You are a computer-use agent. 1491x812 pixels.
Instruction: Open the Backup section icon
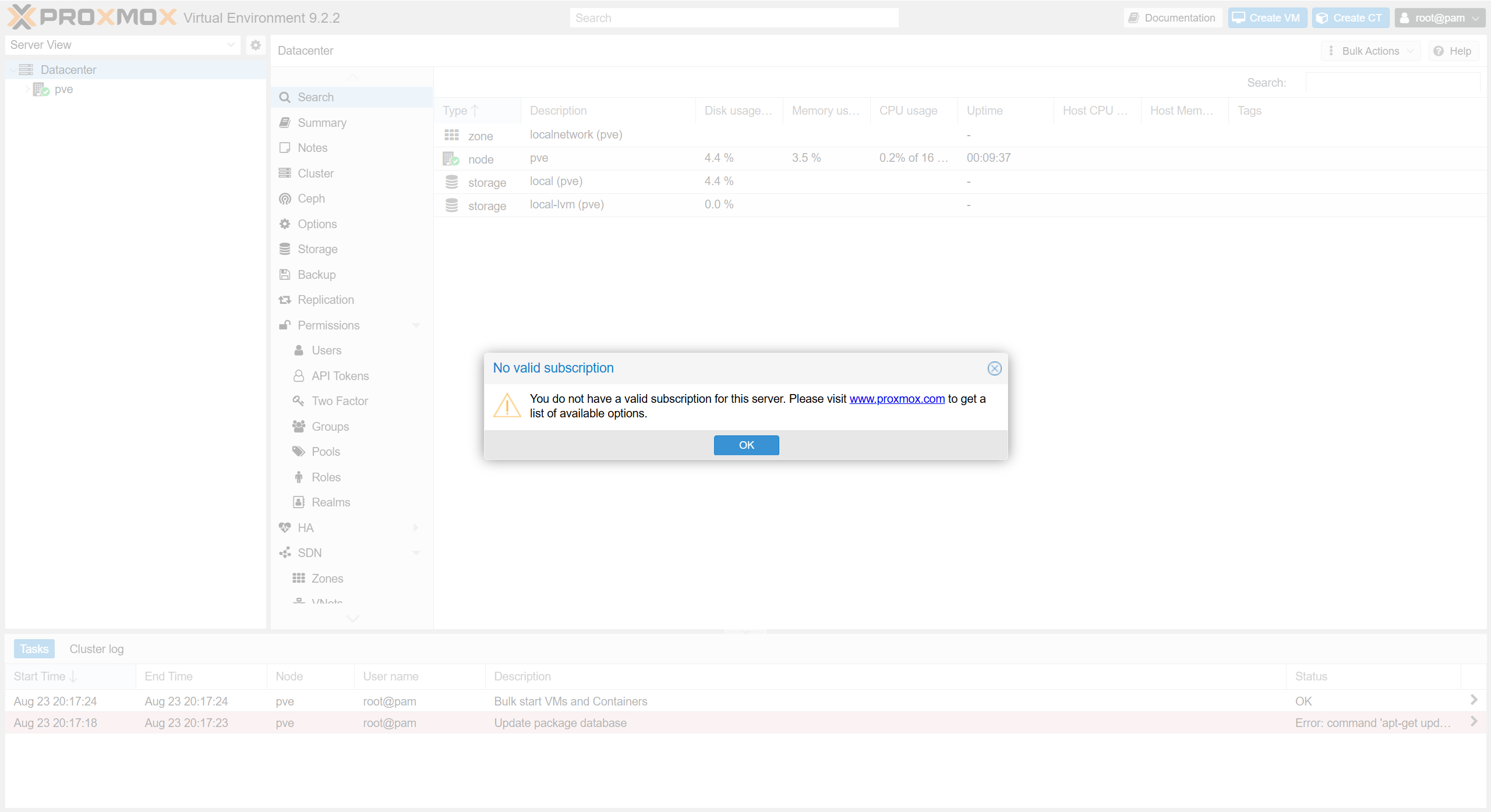[285, 275]
